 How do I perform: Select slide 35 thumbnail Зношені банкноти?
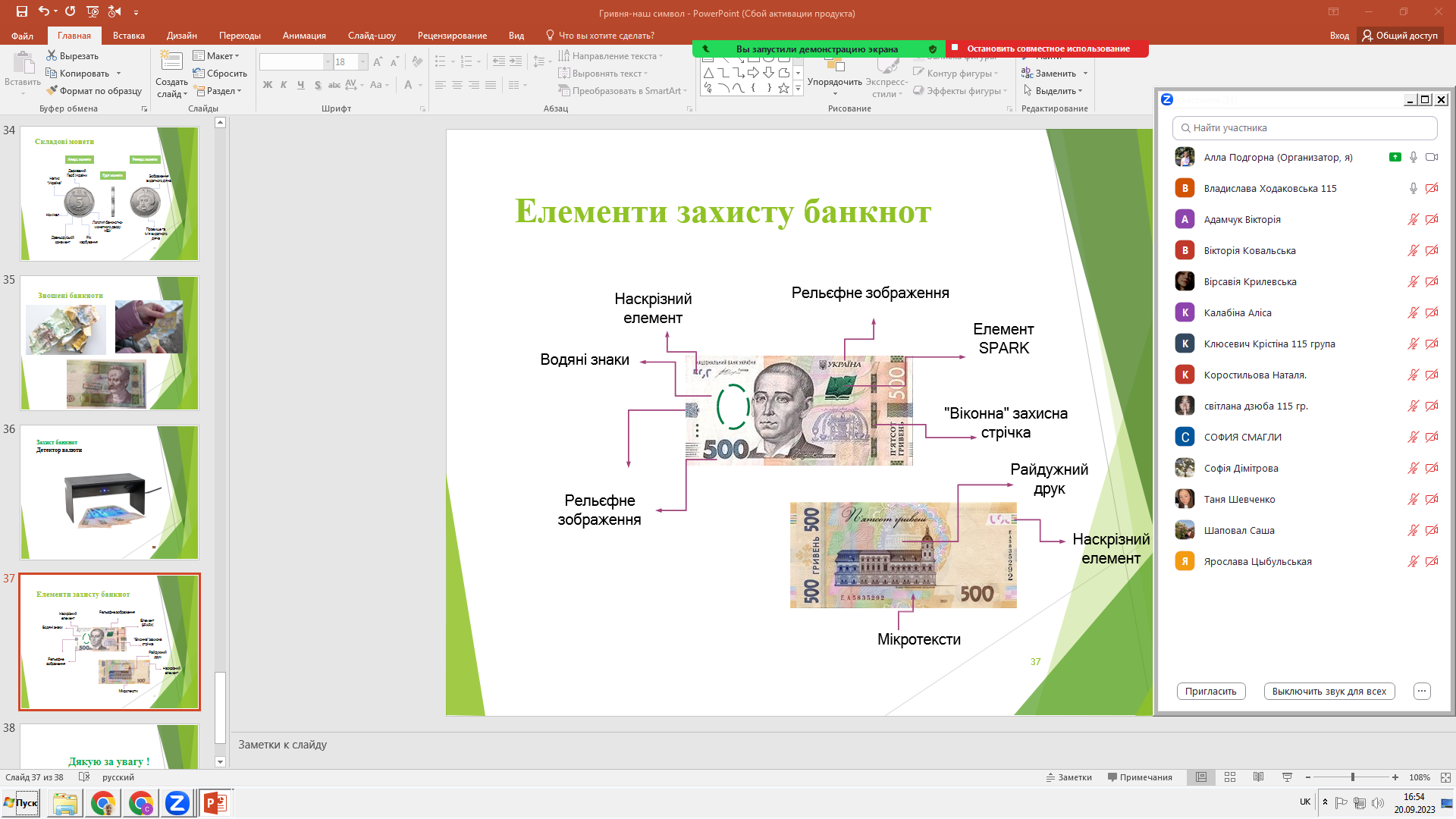point(109,343)
